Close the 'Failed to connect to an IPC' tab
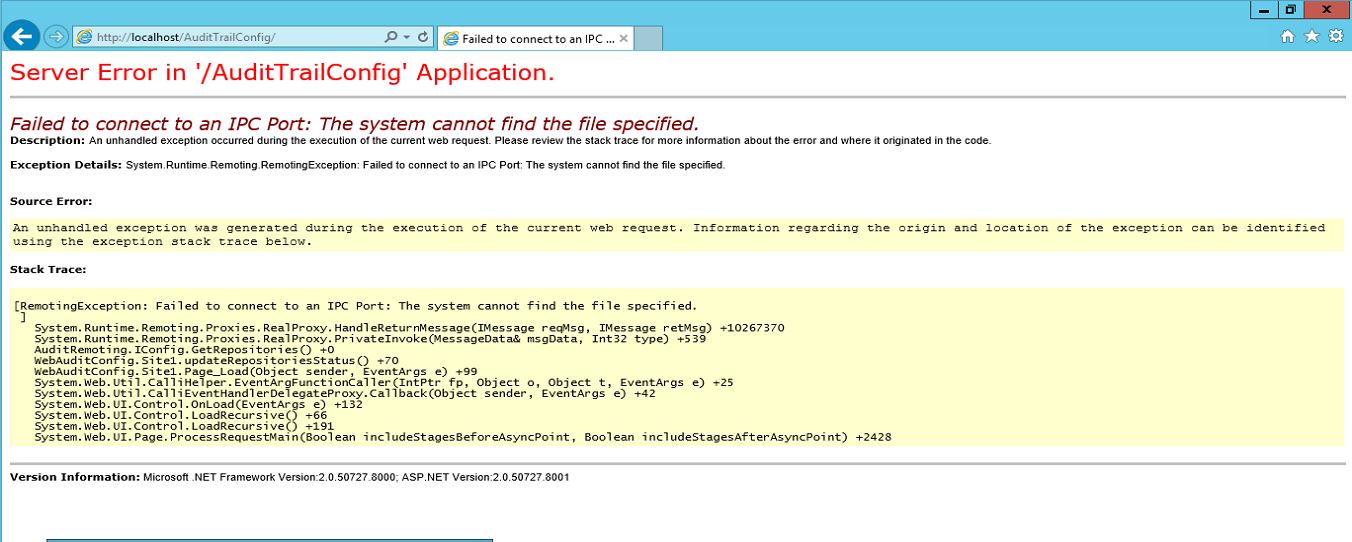The image size is (1352, 542). click(x=624, y=39)
